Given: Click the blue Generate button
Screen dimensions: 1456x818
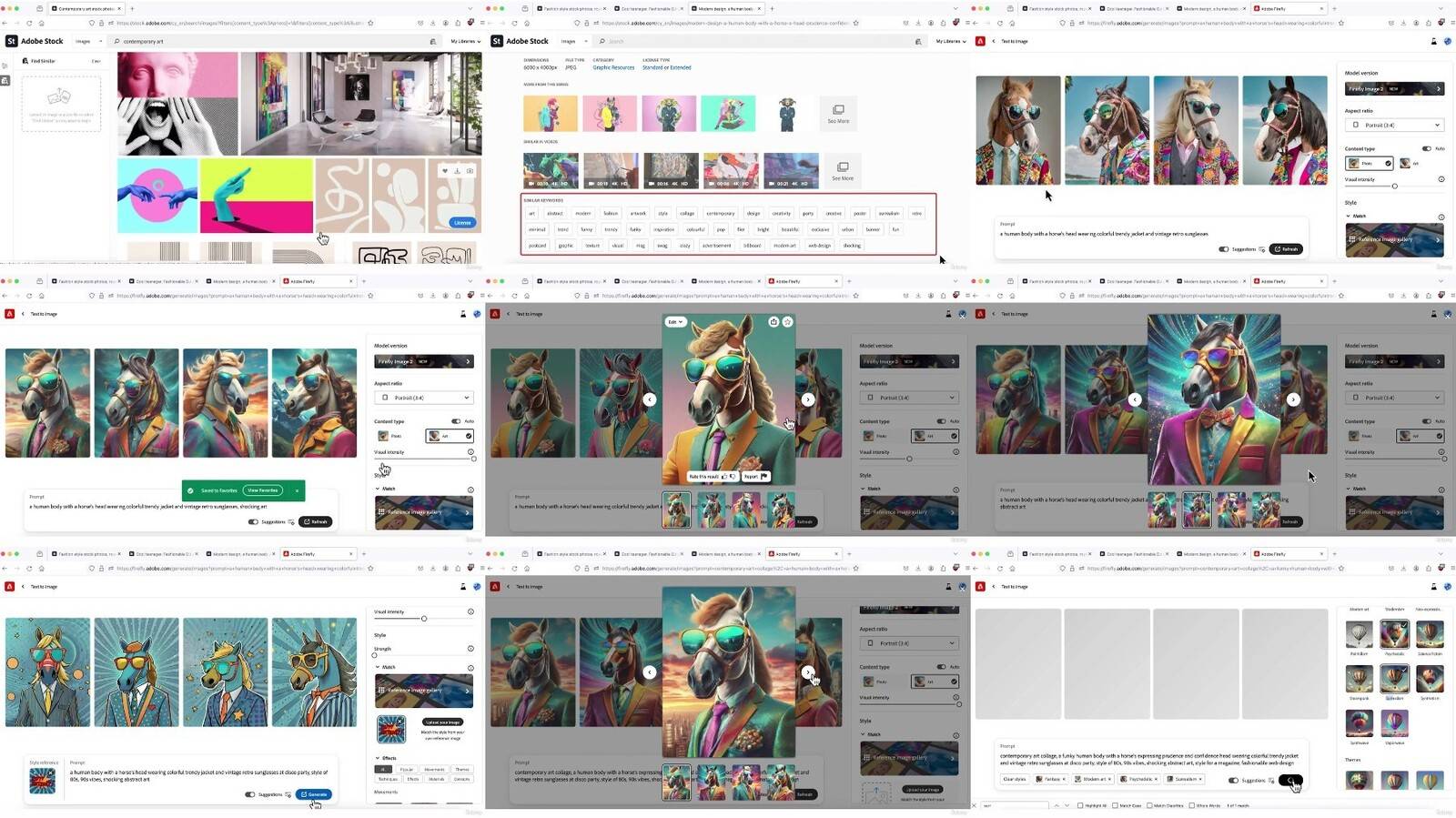Looking at the screenshot, I should click(x=314, y=794).
